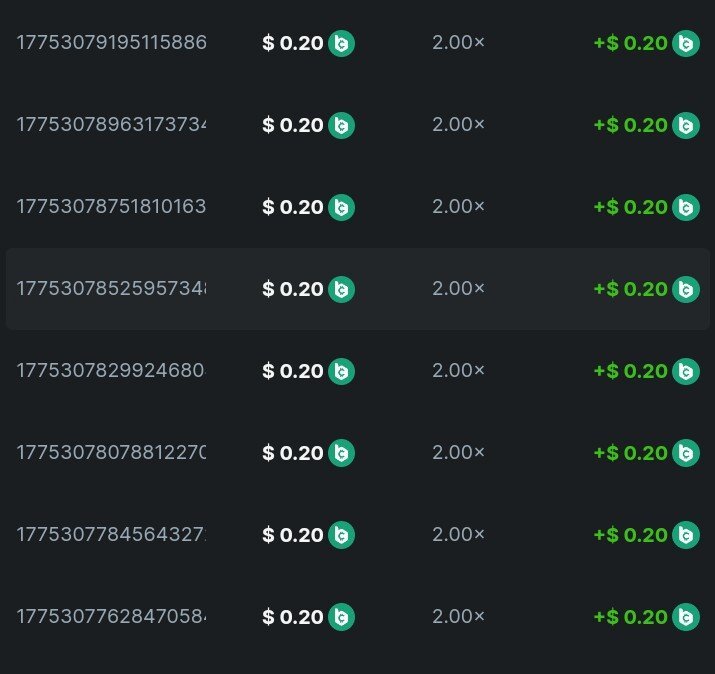Open bet ID 1775307919511588 details
Screen dimensions: 715x674
[x=111, y=43]
